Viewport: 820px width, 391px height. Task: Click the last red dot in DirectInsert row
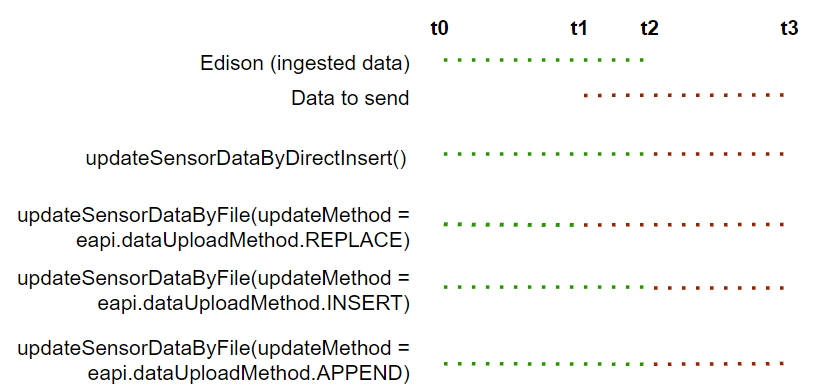point(782,154)
